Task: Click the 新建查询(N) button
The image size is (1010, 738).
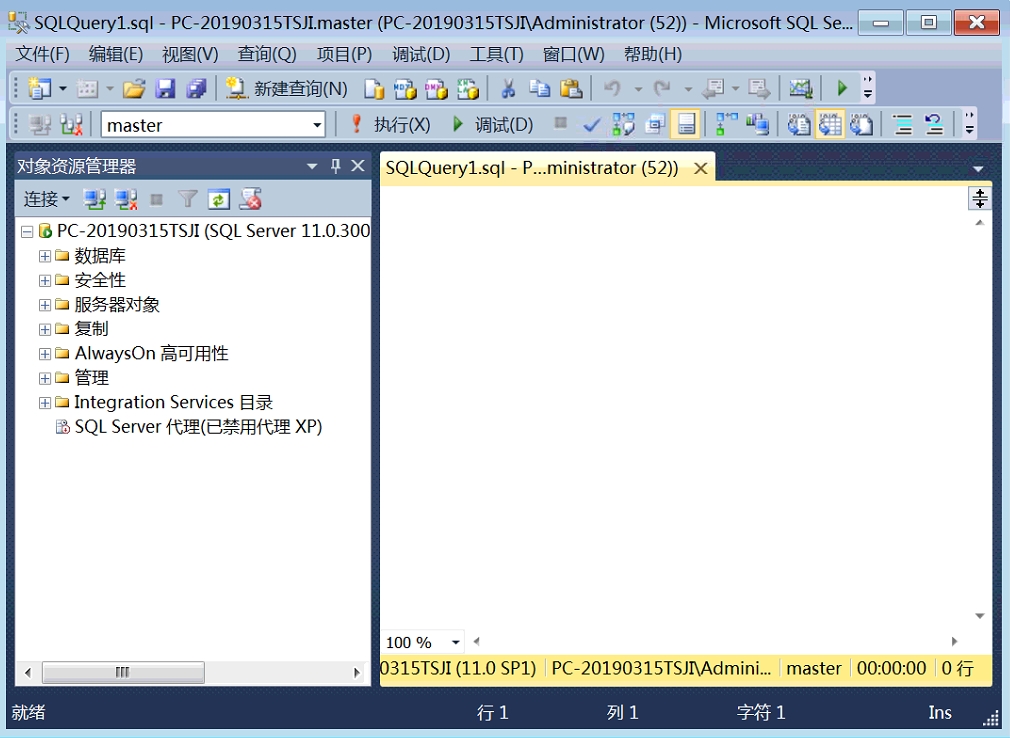Action: click(x=287, y=89)
